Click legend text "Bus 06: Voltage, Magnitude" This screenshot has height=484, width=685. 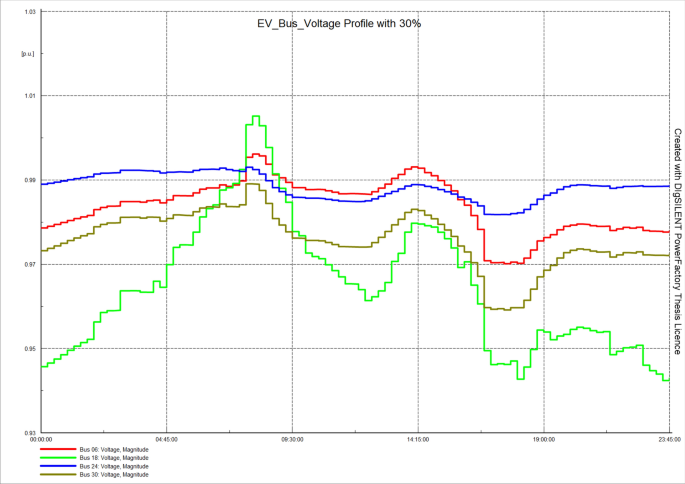click(x=114, y=449)
